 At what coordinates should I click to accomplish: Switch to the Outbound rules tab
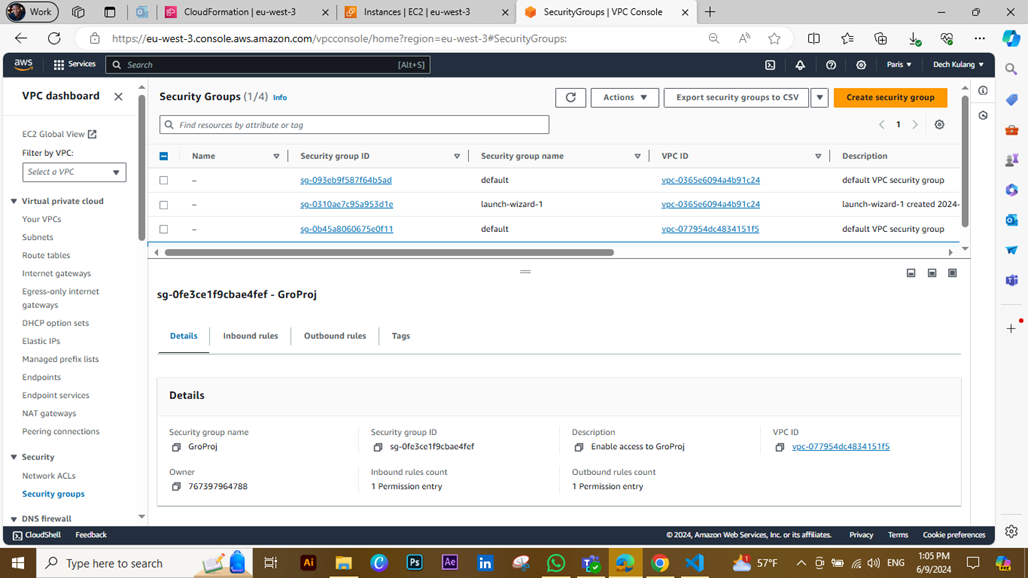[335, 336]
